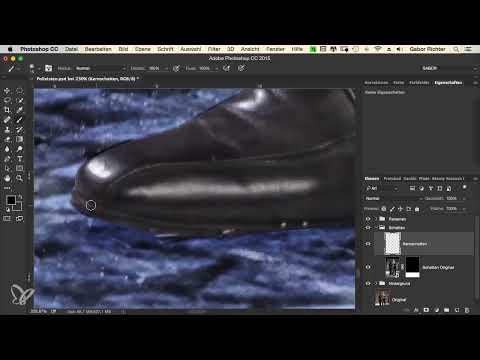The width and height of the screenshot is (480, 360).
Task: Select the Crop tool
Action: click(7, 110)
